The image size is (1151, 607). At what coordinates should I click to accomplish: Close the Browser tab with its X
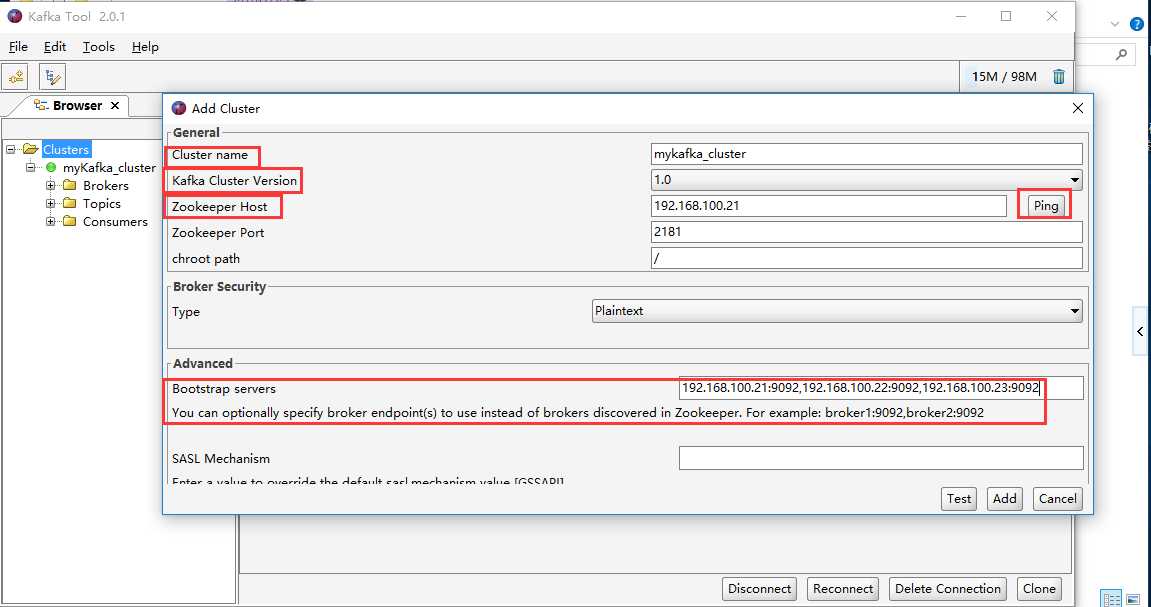tap(115, 106)
